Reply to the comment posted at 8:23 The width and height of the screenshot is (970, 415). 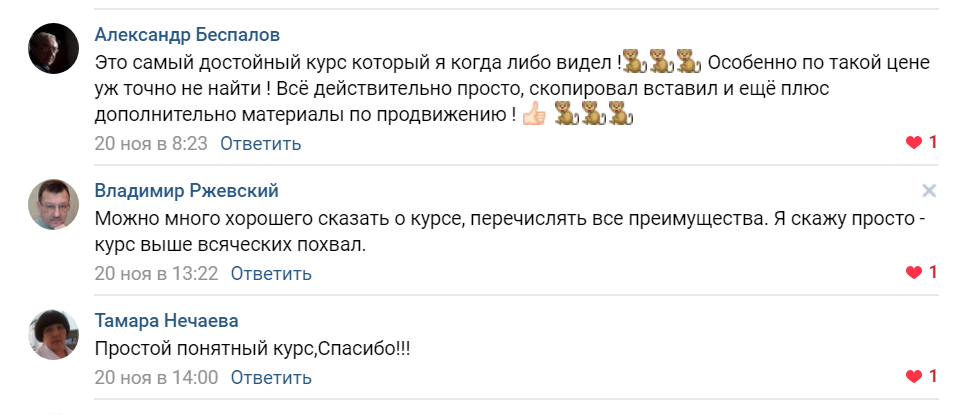pyautogui.click(x=260, y=143)
